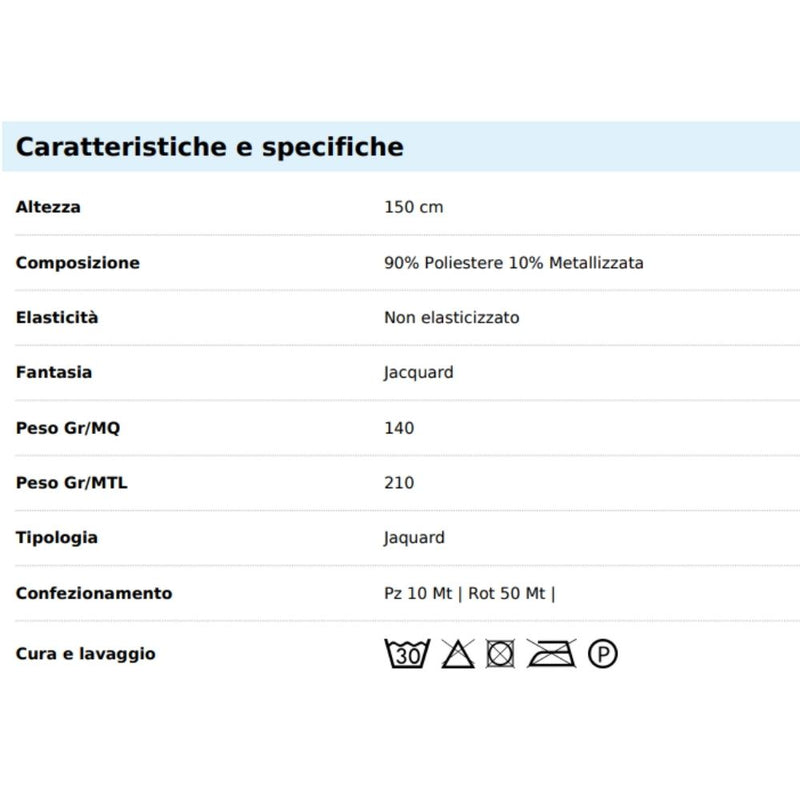
Task: Click the Composizione label
Action: coord(78,263)
